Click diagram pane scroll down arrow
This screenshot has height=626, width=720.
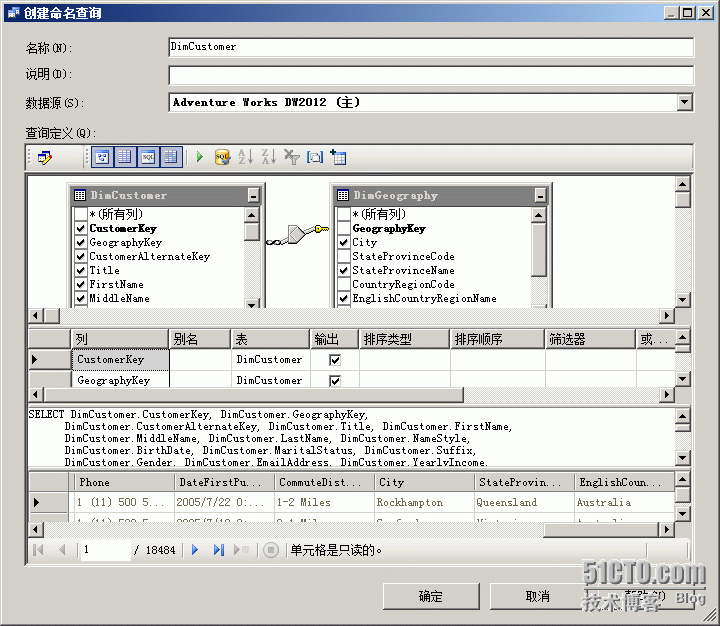[682, 300]
